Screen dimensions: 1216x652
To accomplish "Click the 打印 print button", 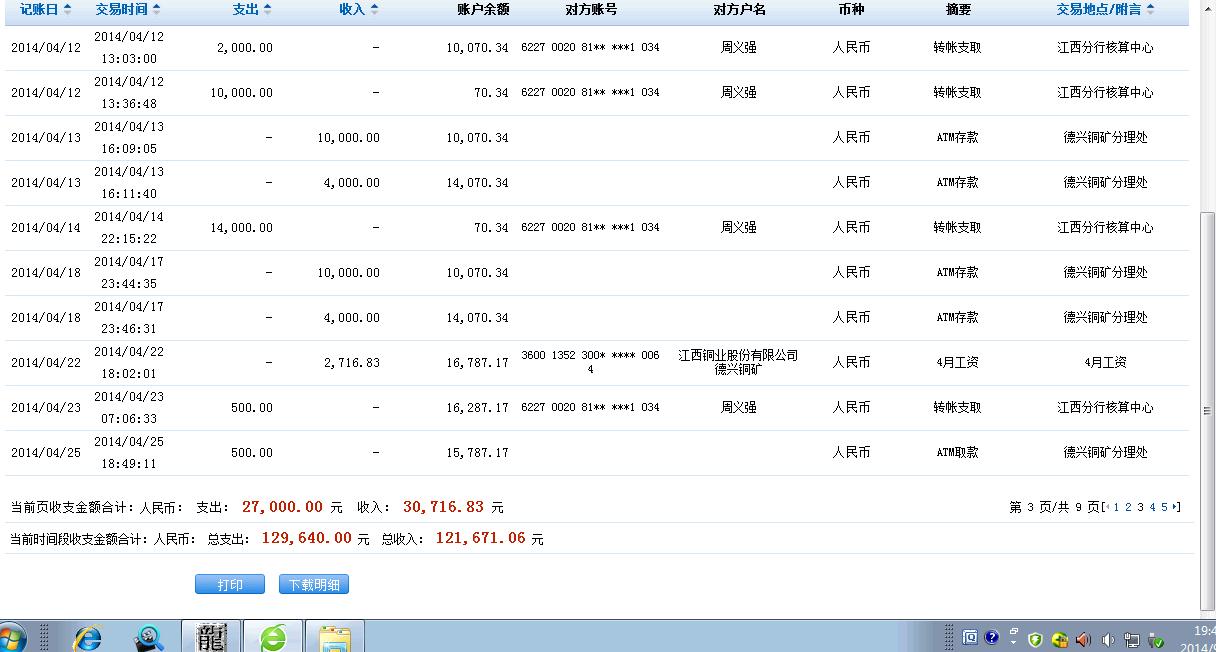I will [230, 585].
